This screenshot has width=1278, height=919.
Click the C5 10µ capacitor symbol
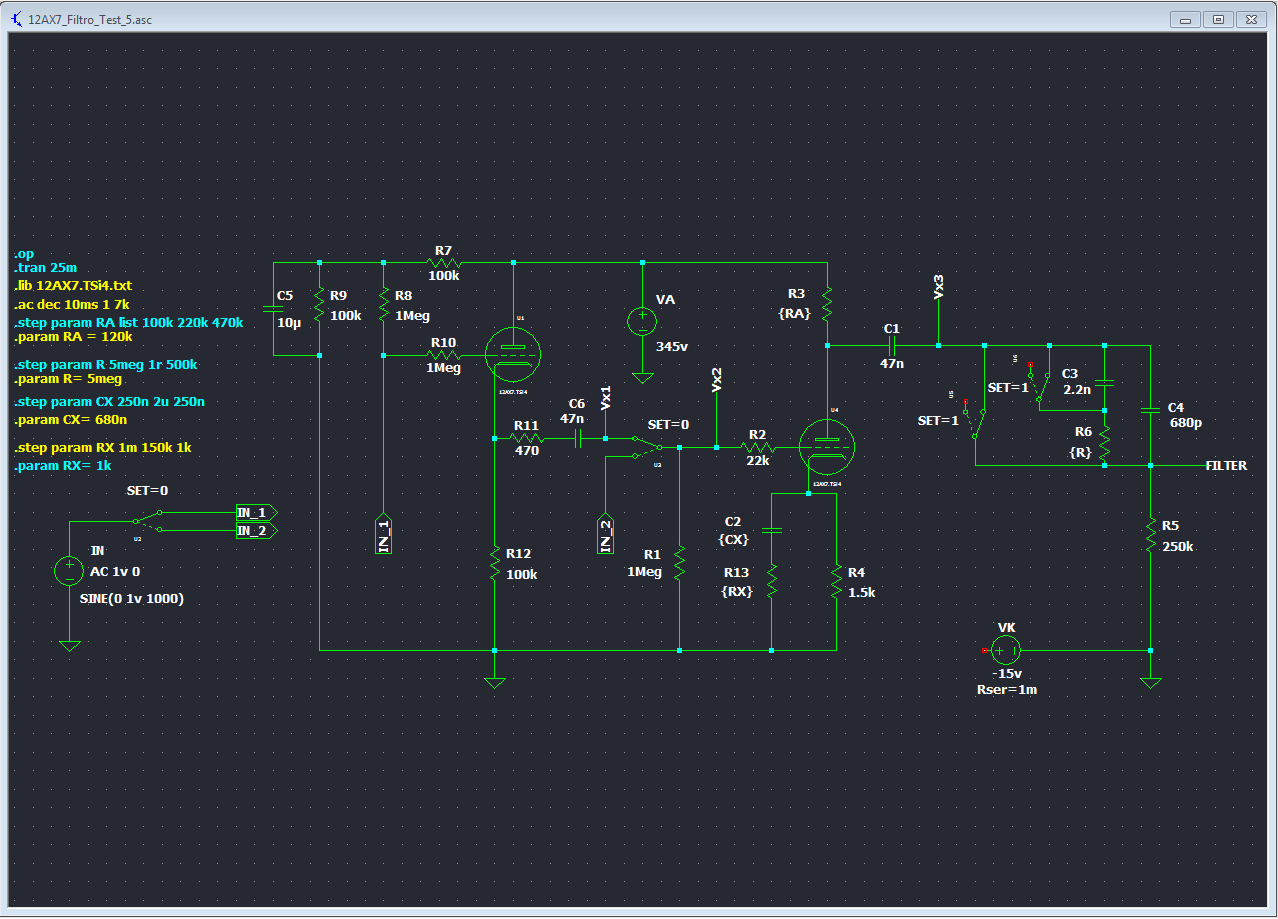tap(273, 309)
